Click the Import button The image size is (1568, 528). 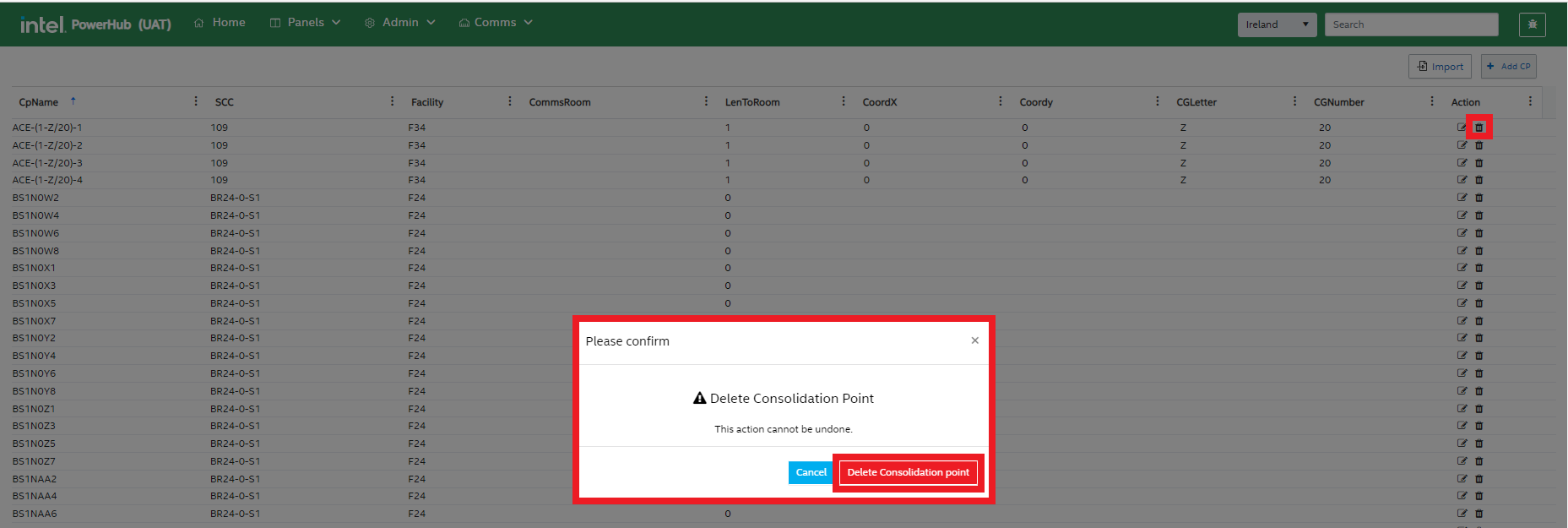click(1440, 67)
